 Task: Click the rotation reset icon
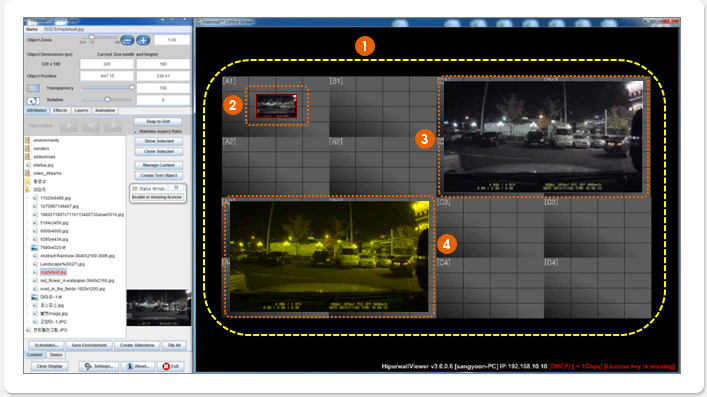point(33,101)
